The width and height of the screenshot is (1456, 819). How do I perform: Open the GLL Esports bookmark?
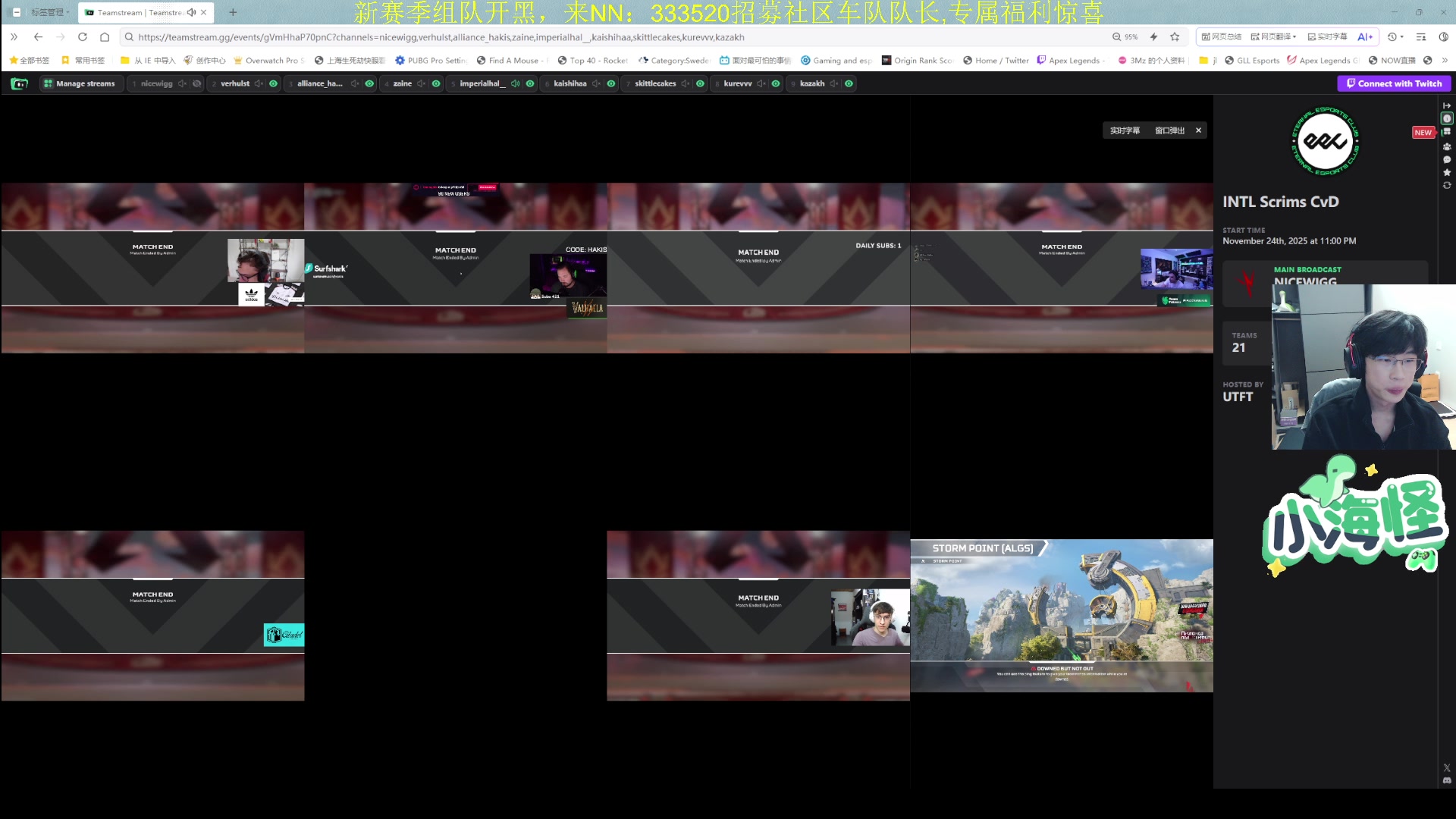(x=1252, y=60)
